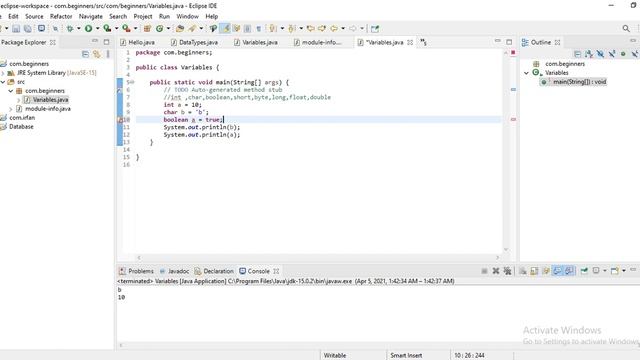
Task: Open the Refactor menu
Action: click(x=61, y=16)
